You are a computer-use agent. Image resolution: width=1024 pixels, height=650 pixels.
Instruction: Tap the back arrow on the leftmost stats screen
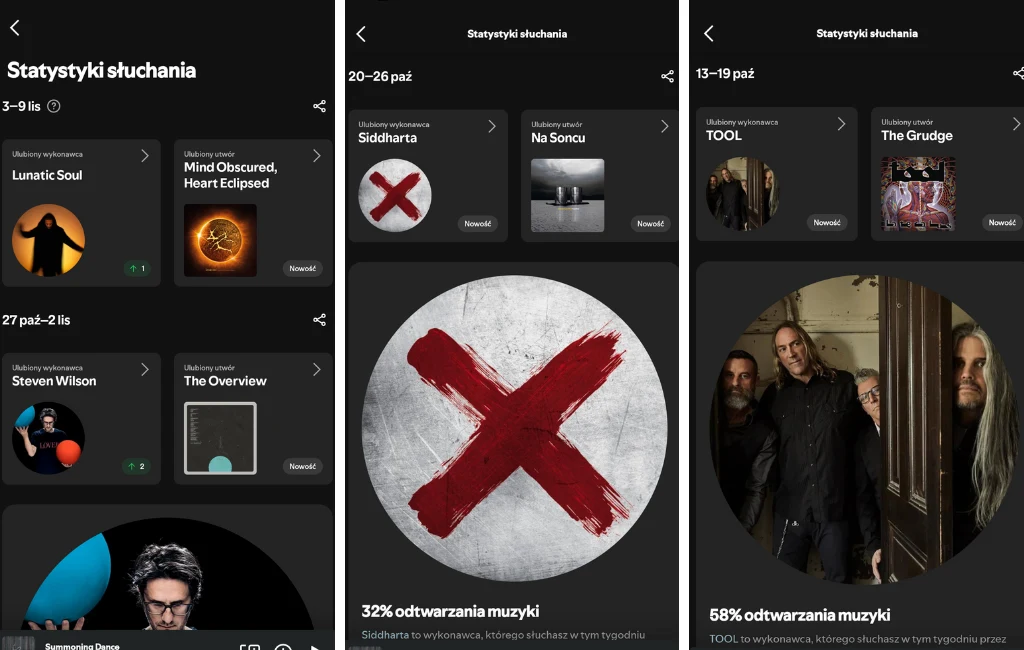coord(15,28)
